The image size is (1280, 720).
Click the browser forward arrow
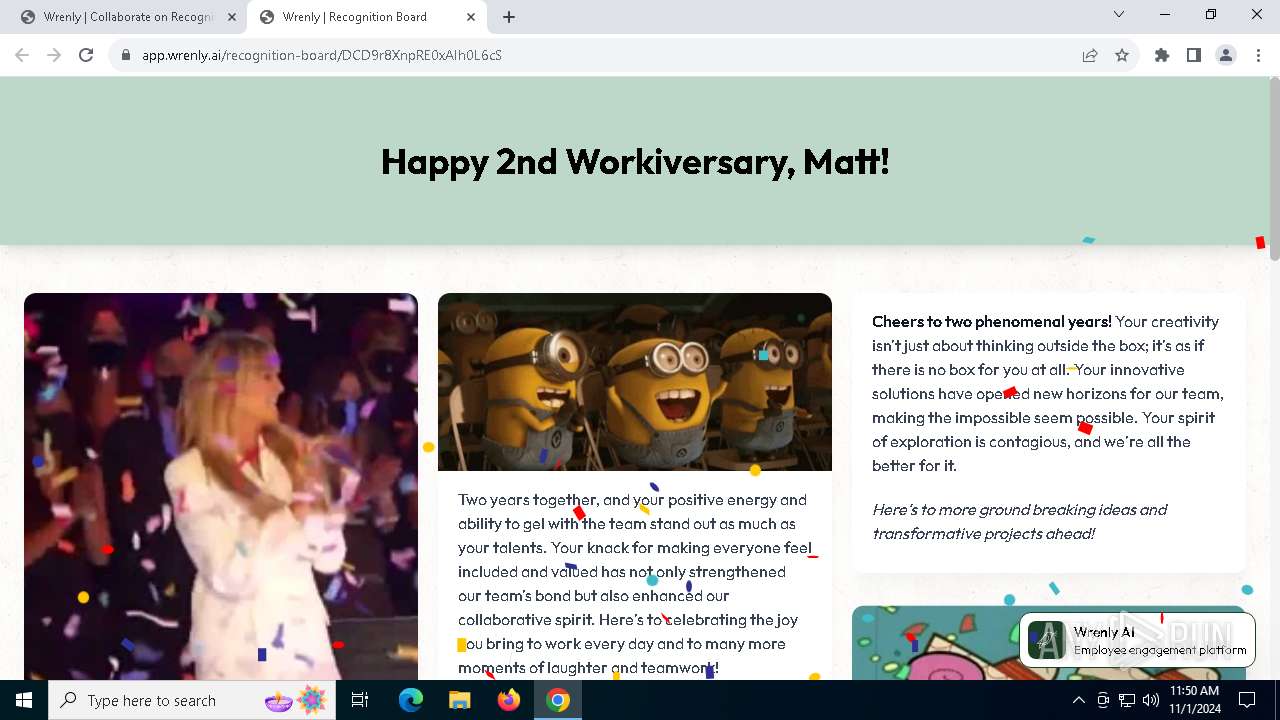click(54, 55)
